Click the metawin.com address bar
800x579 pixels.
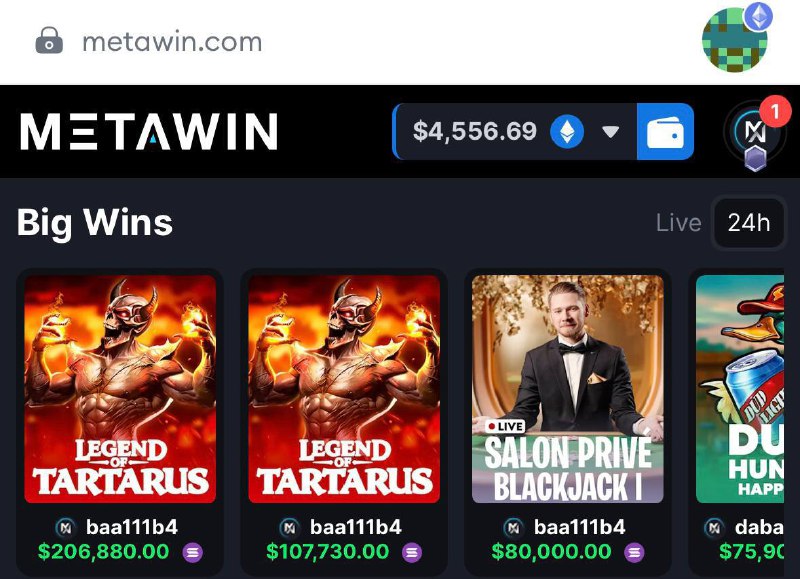[172, 42]
